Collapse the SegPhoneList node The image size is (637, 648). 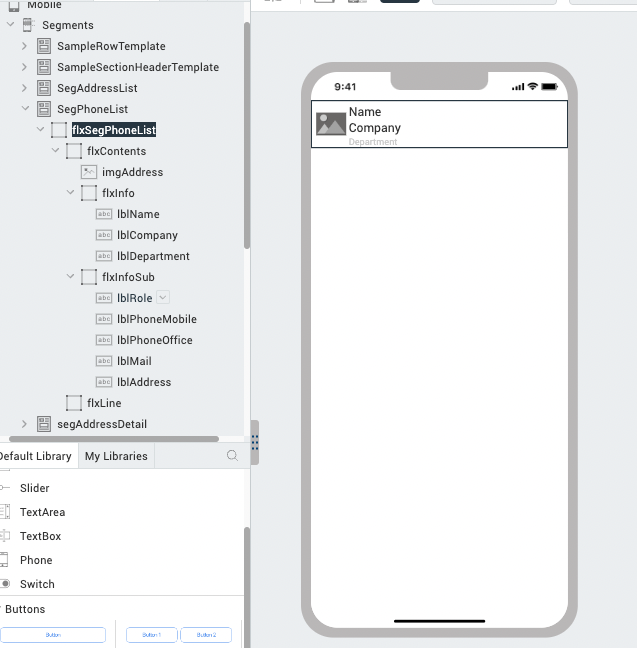tap(26, 109)
